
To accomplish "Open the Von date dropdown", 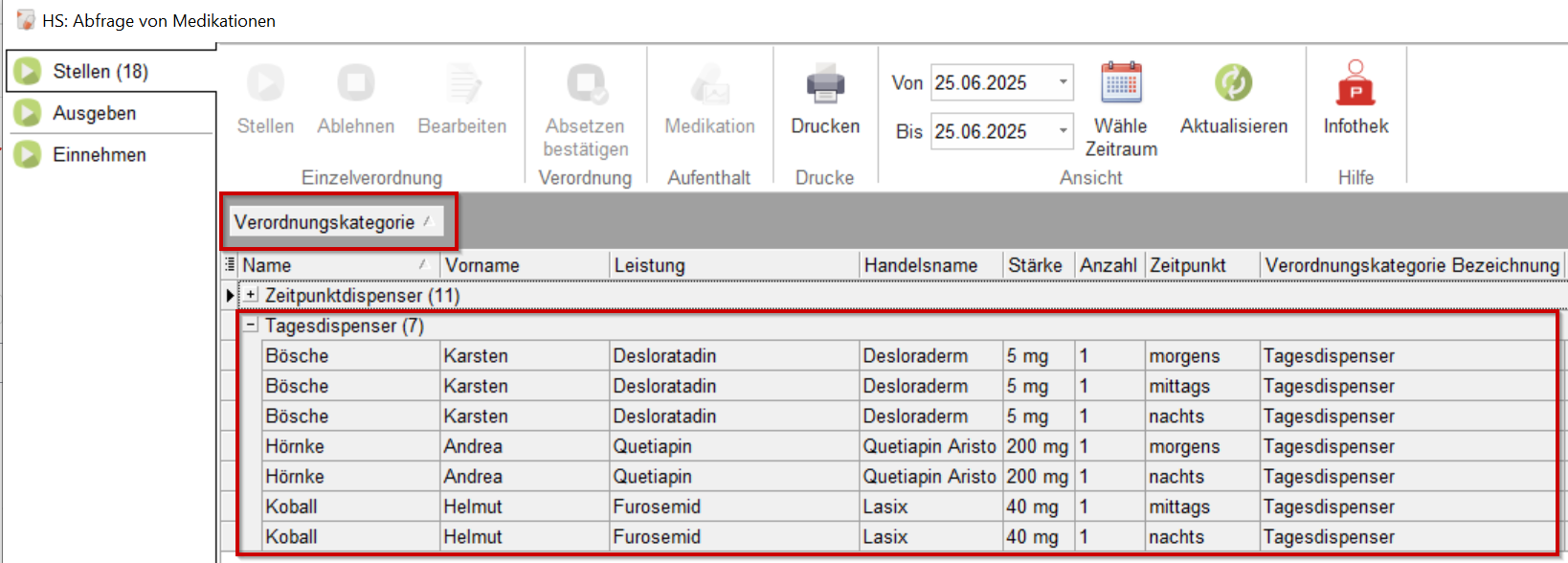I will [1063, 82].
